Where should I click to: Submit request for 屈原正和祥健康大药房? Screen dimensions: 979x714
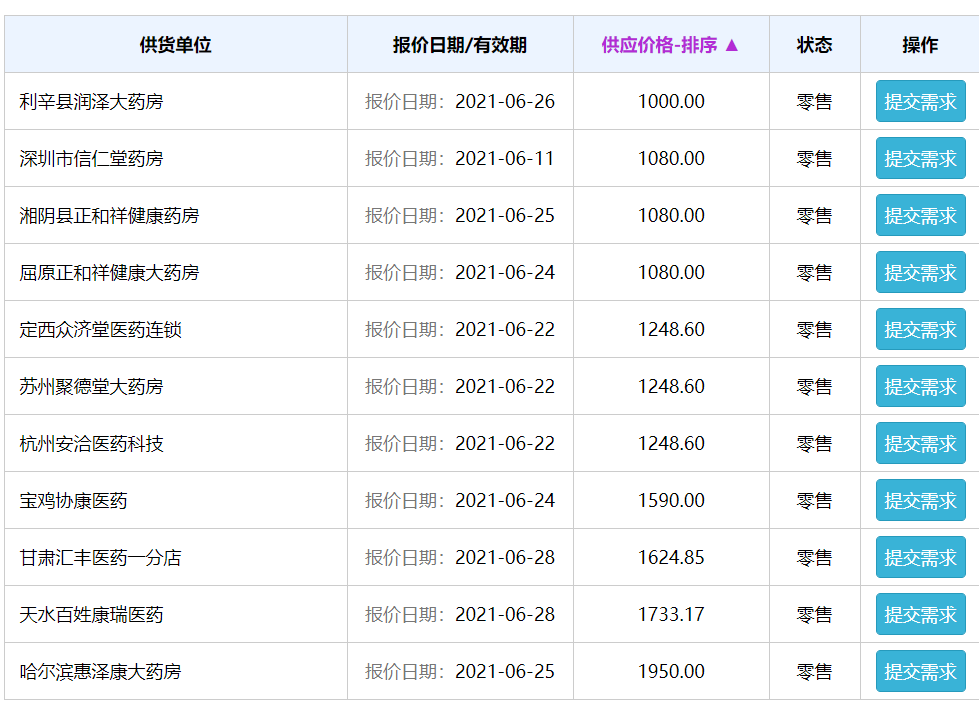pos(920,273)
